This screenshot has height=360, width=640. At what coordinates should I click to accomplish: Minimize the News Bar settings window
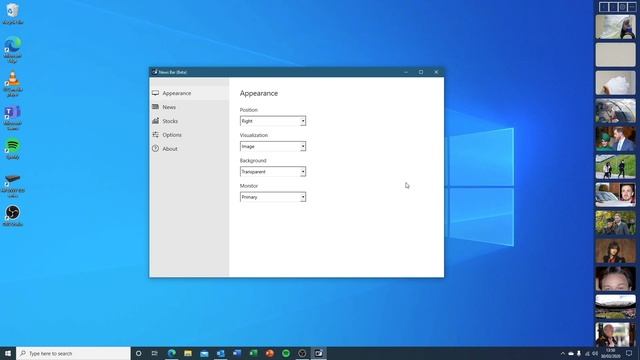[x=406, y=72]
